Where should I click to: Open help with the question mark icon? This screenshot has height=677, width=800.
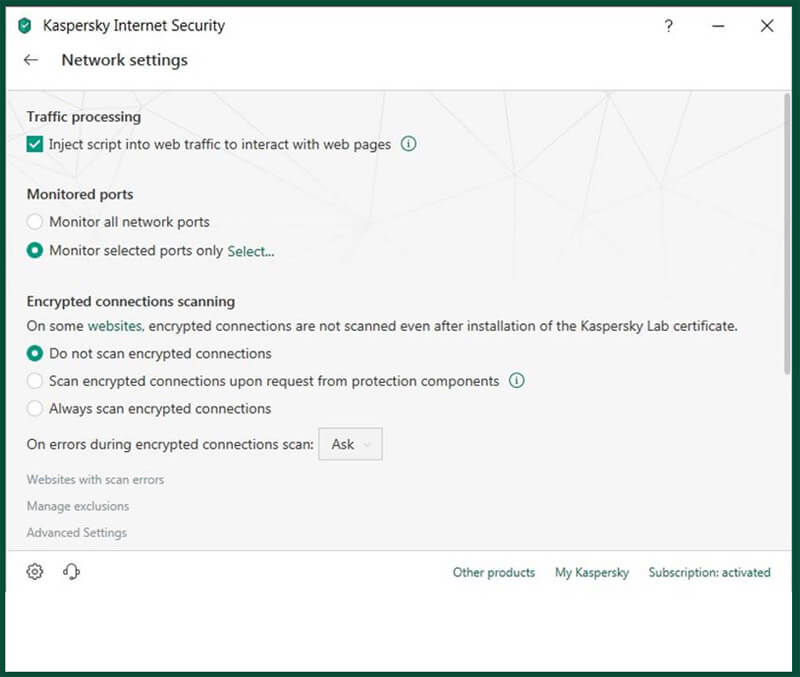(668, 26)
